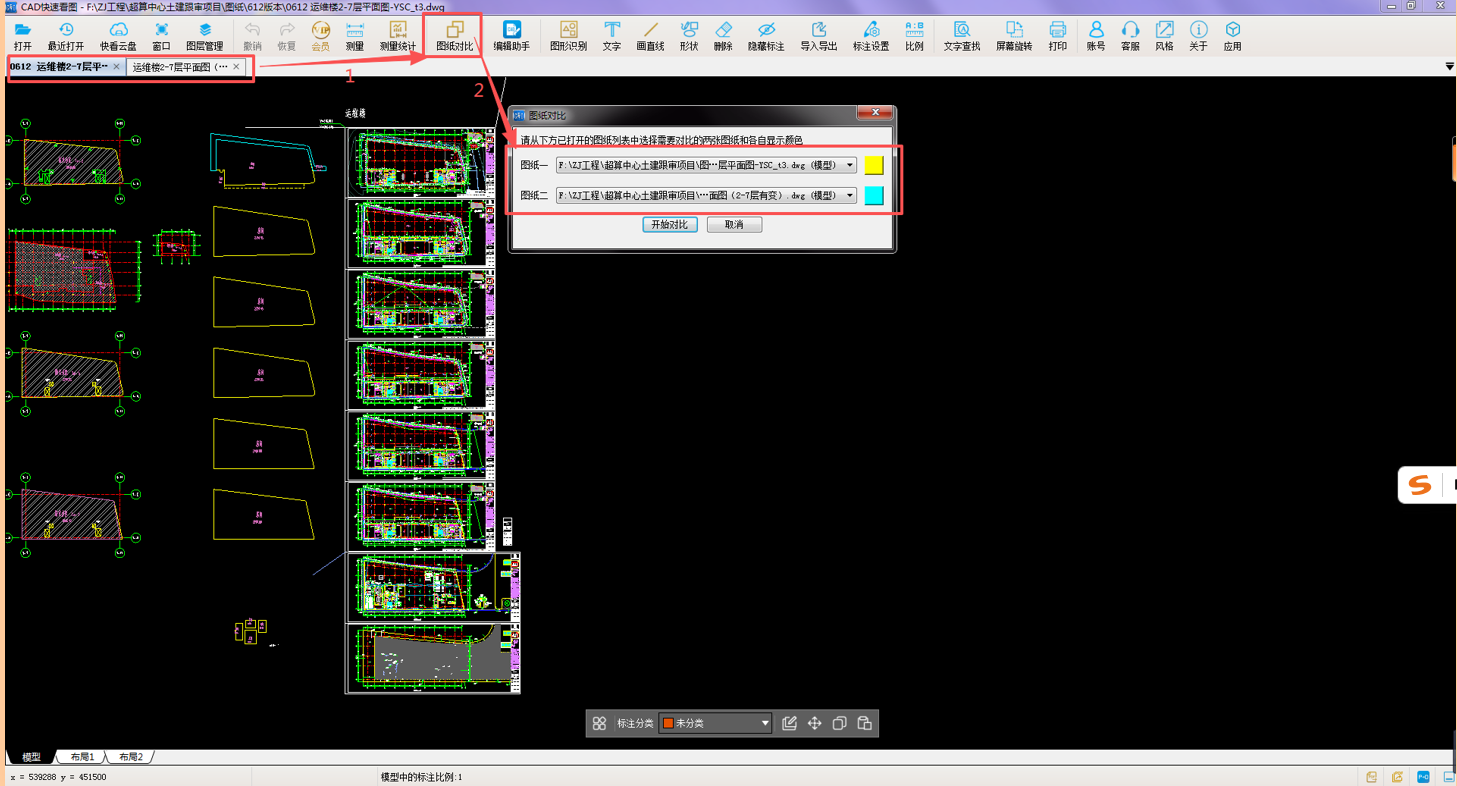Click 取消 to cancel the comparison

click(x=734, y=225)
